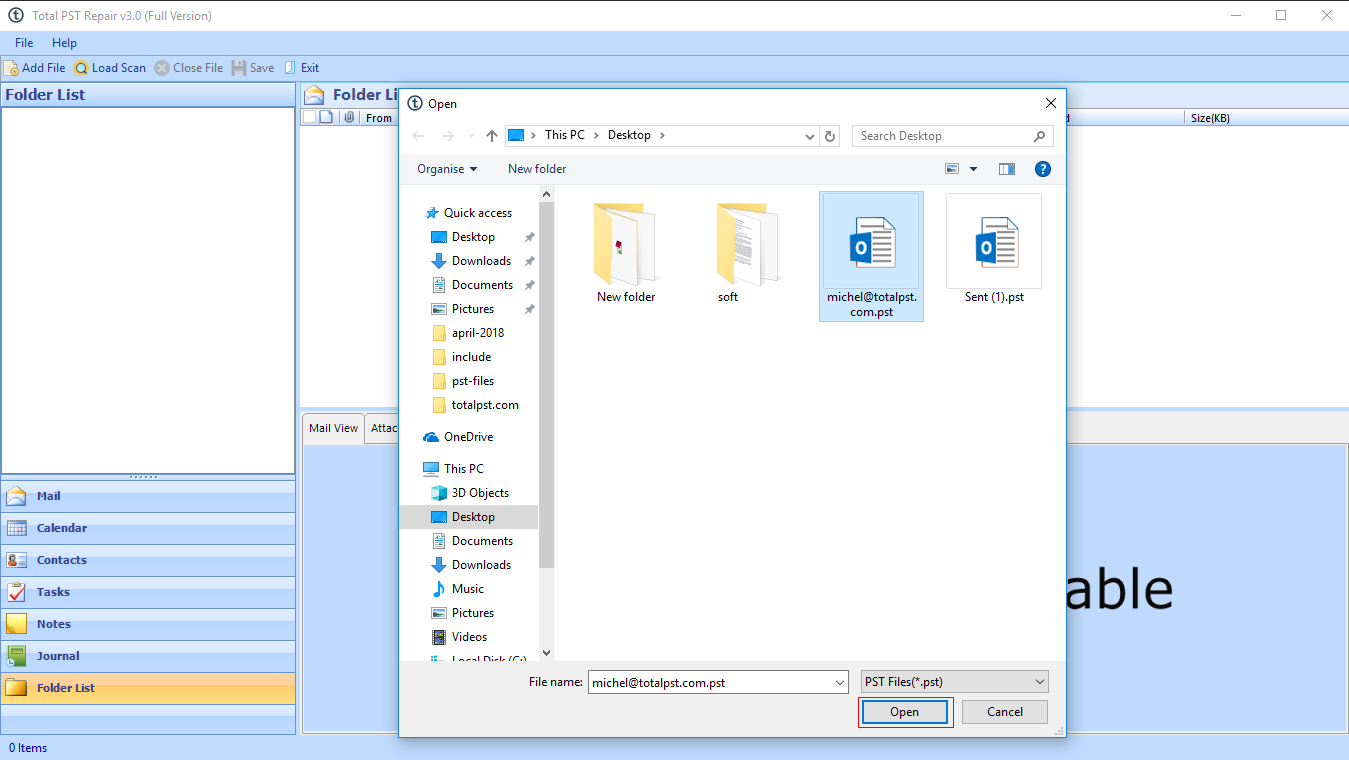Image resolution: width=1349 pixels, height=760 pixels.
Task: Click Desktop in address breadcrumb
Action: click(x=629, y=136)
